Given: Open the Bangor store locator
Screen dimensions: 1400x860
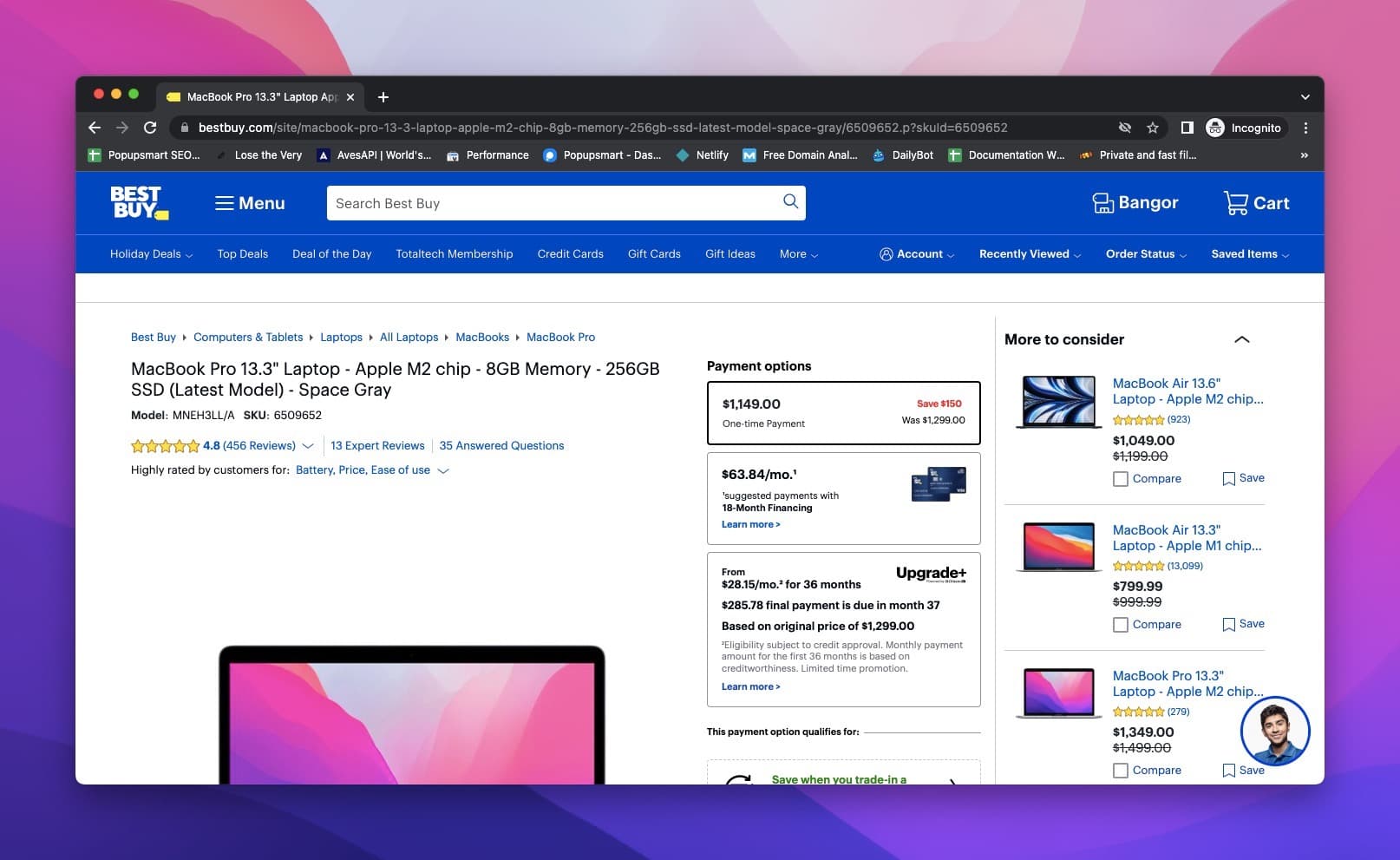Looking at the screenshot, I should tap(1135, 203).
